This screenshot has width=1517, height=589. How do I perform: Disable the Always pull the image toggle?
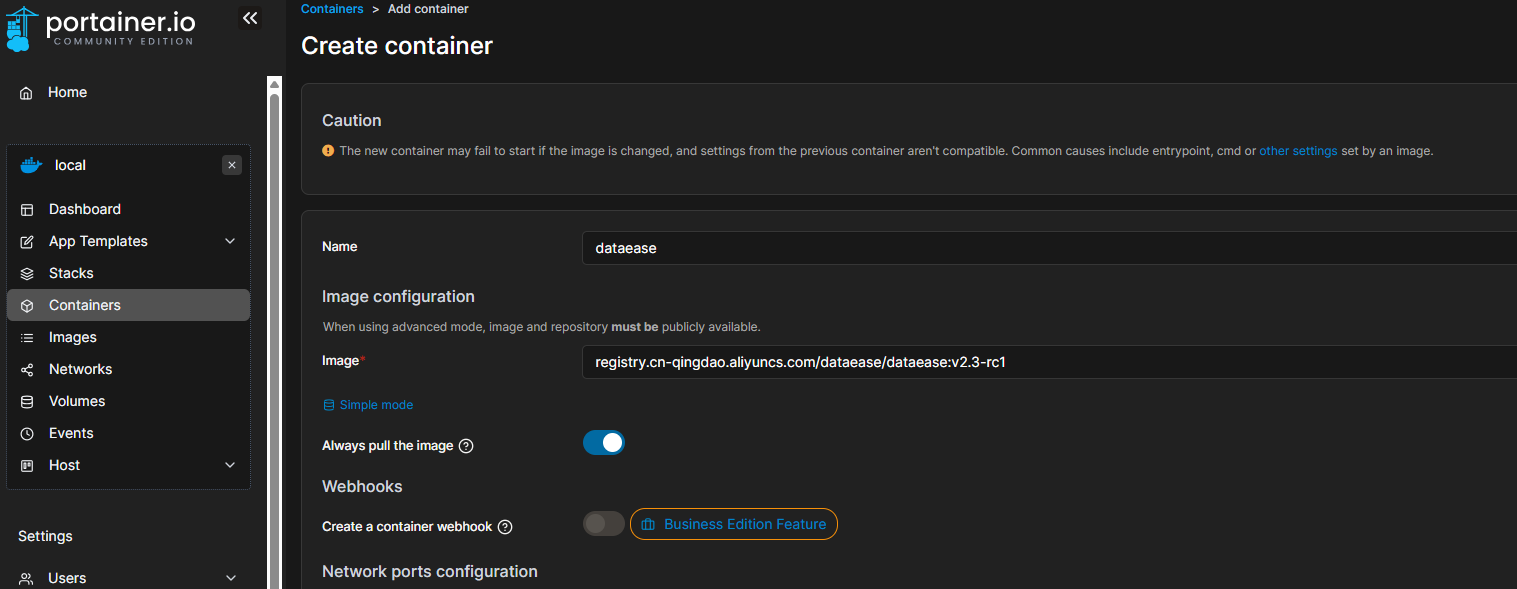click(x=603, y=443)
